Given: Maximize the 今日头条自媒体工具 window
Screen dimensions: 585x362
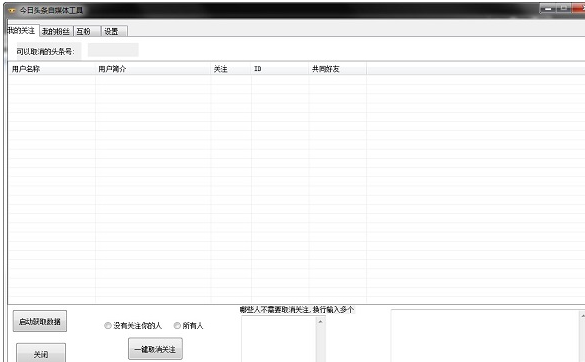Looking at the screenshot, I should [564, 9].
